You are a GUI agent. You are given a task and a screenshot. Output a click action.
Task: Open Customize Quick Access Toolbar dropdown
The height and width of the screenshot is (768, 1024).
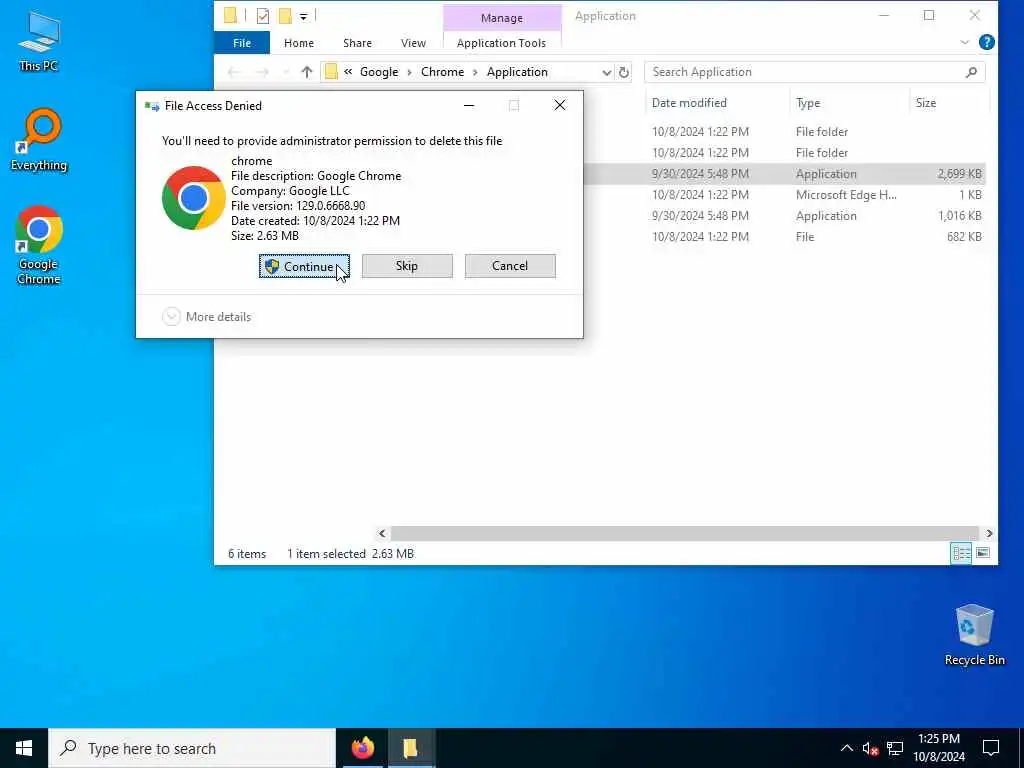click(x=304, y=16)
